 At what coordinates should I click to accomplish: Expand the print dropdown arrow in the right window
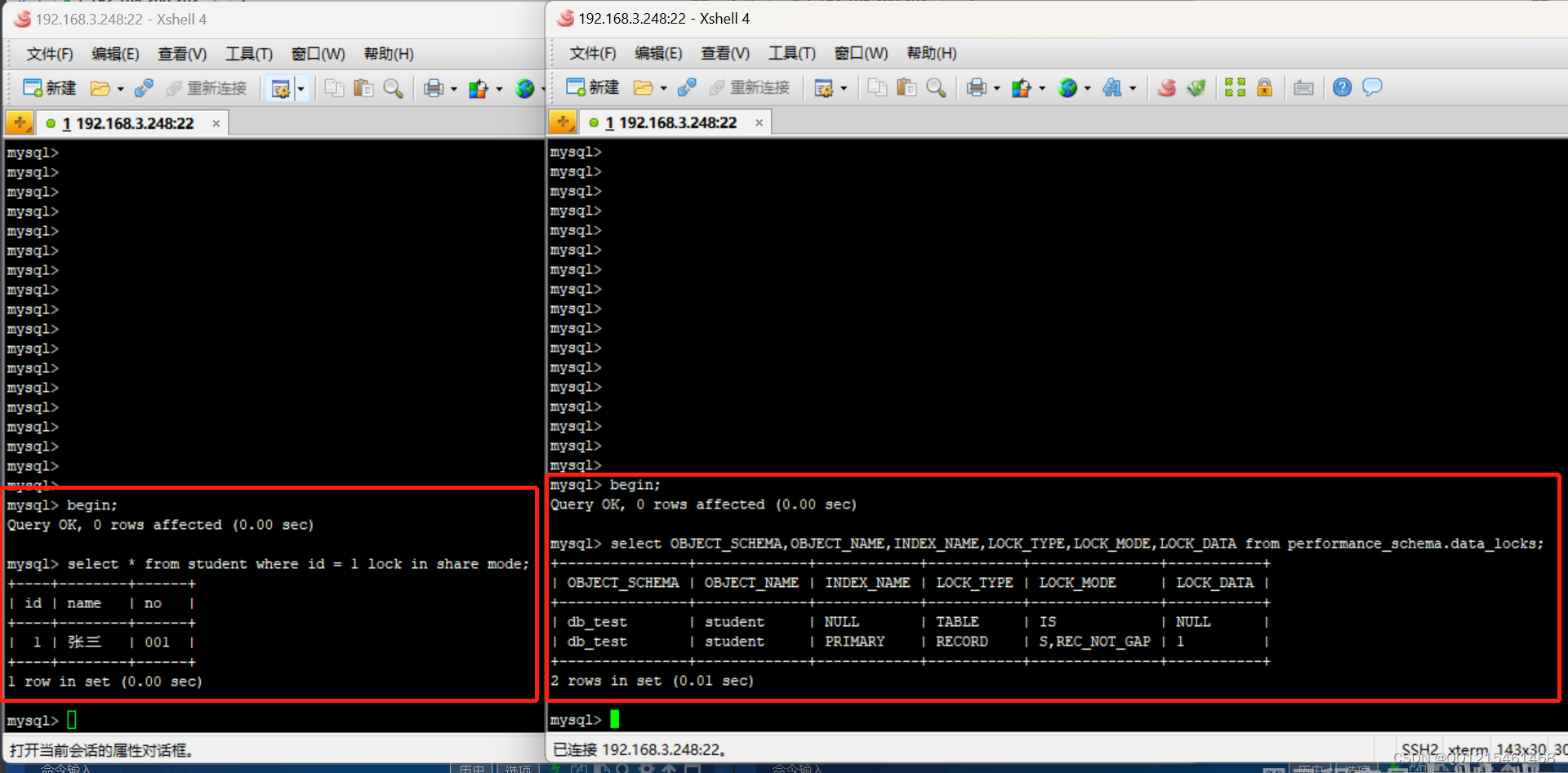(997, 88)
